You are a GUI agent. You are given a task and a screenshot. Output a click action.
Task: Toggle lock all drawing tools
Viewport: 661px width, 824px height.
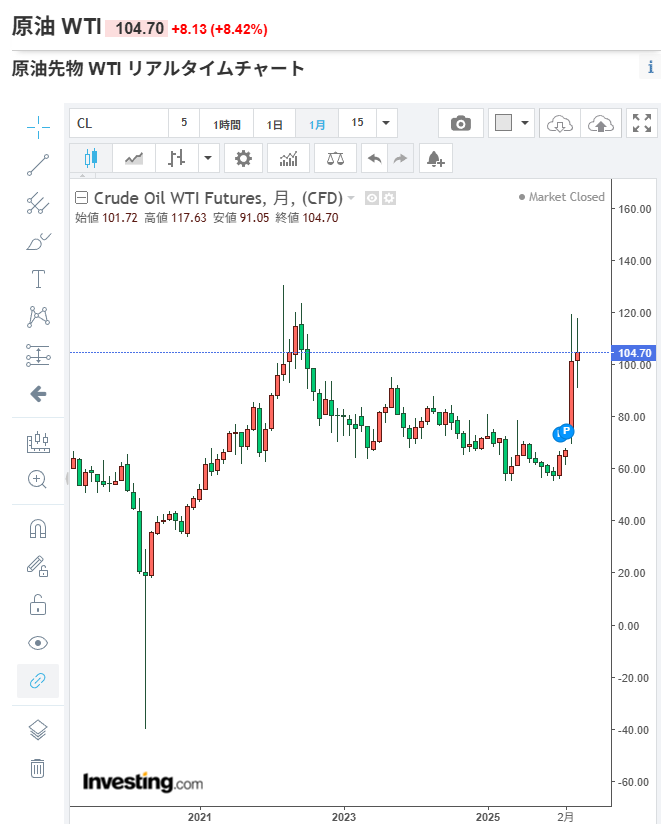point(38,605)
